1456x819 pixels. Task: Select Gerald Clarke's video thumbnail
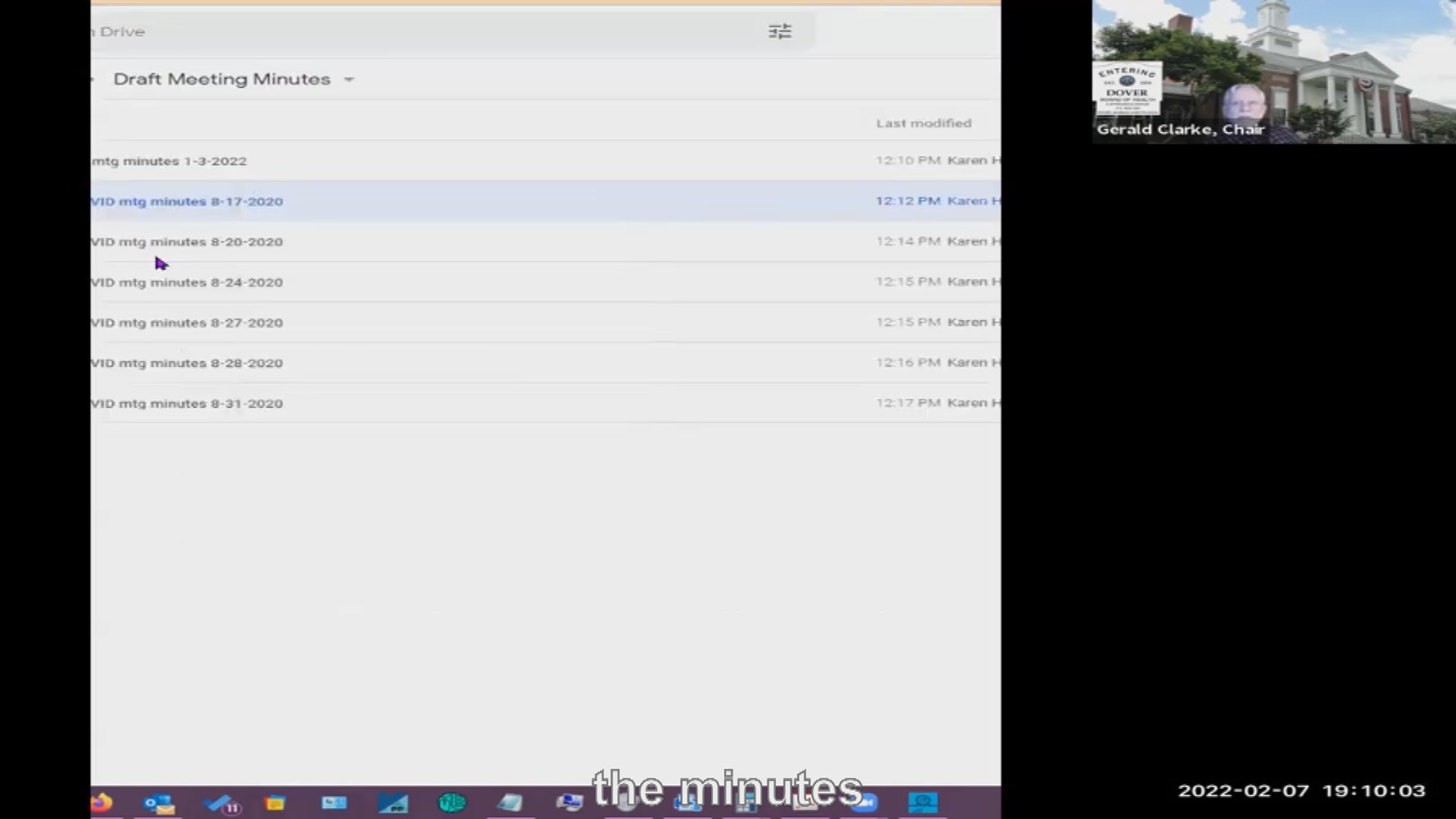point(1273,71)
